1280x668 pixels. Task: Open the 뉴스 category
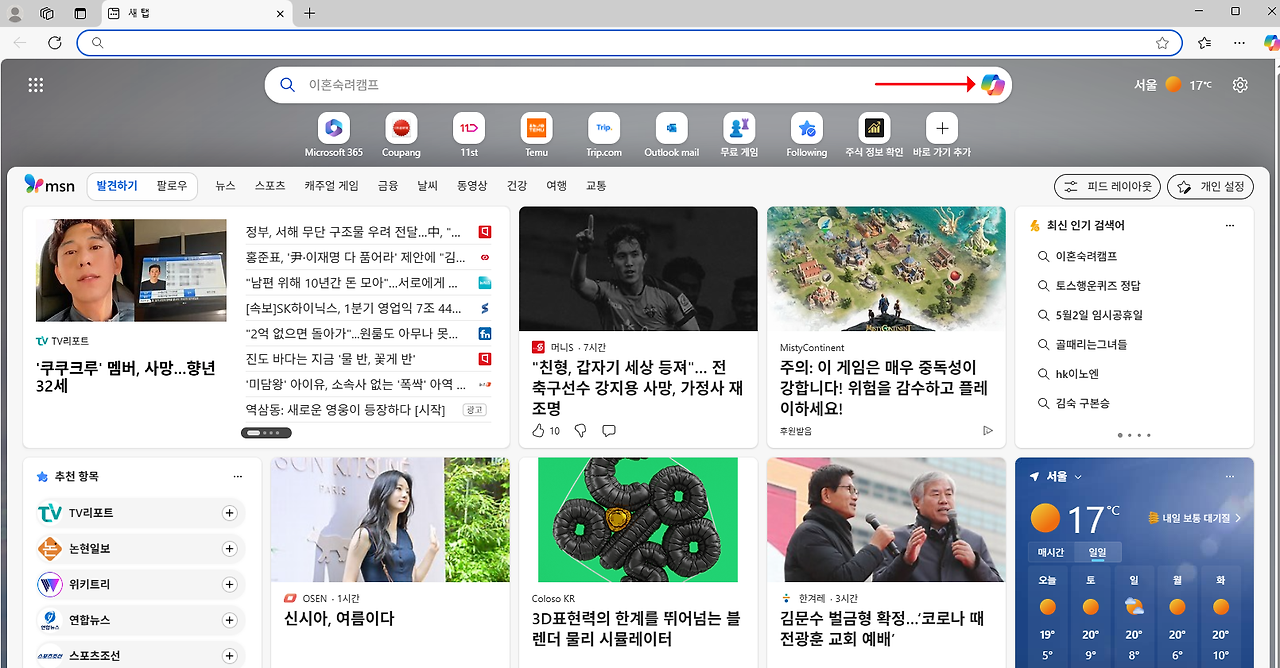(226, 186)
